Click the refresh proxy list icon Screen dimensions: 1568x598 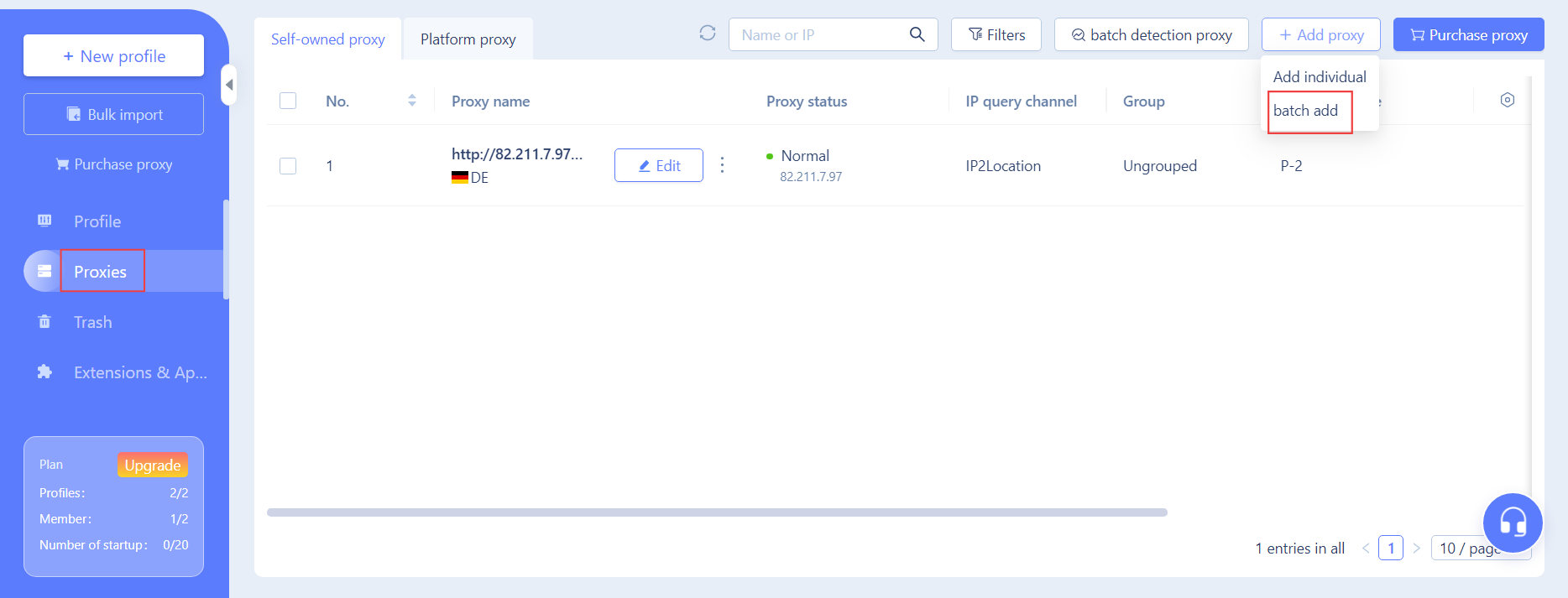pos(708,34)
